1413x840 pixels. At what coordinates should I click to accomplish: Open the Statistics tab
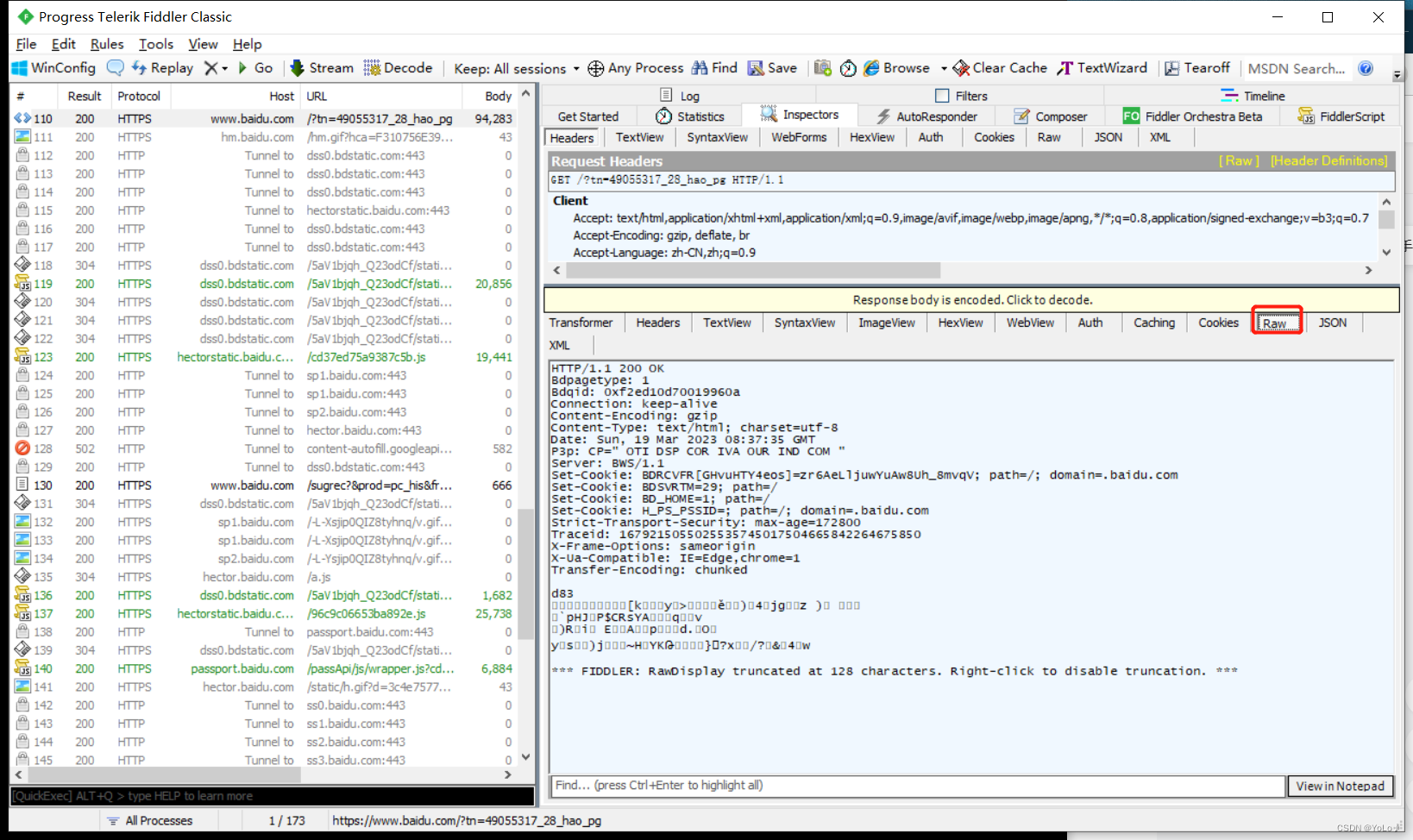tap(690, 116)
